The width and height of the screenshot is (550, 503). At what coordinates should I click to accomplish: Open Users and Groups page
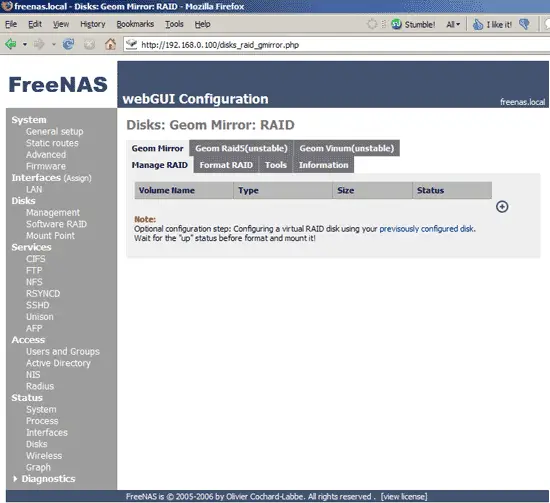(x=62, y=351)
